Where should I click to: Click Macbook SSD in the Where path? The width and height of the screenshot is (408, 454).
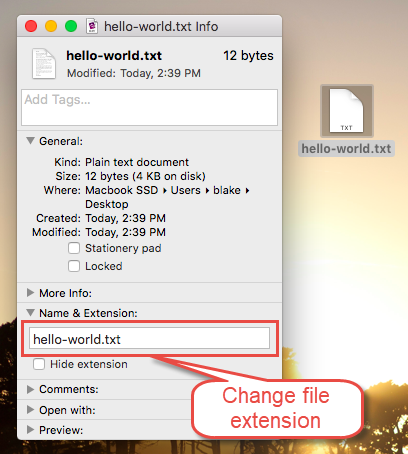[122, 190]
